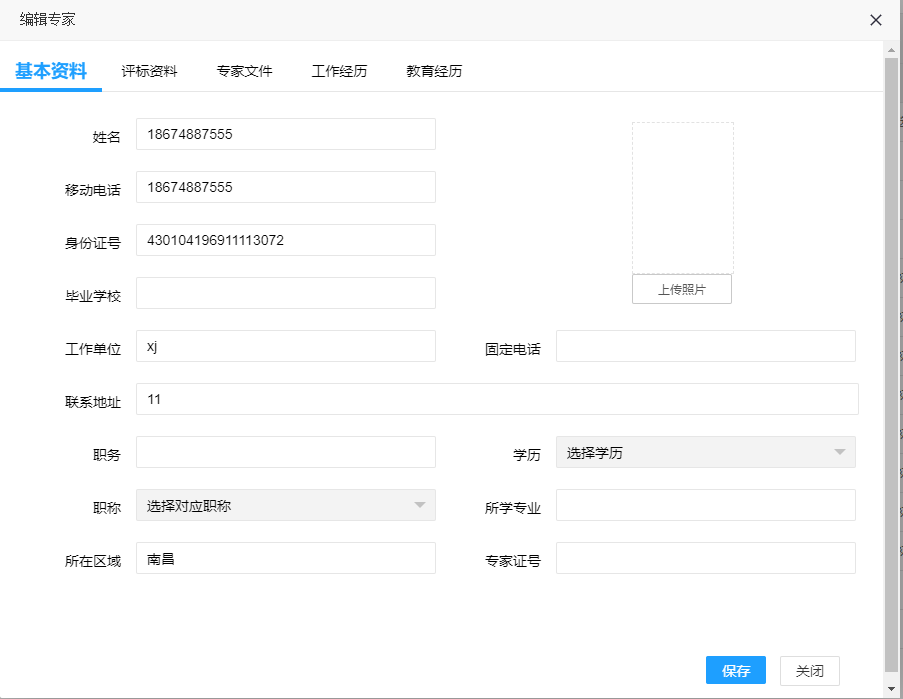
Task: Switch to the 专家文件 tab
Action: [x=244, y=71]
